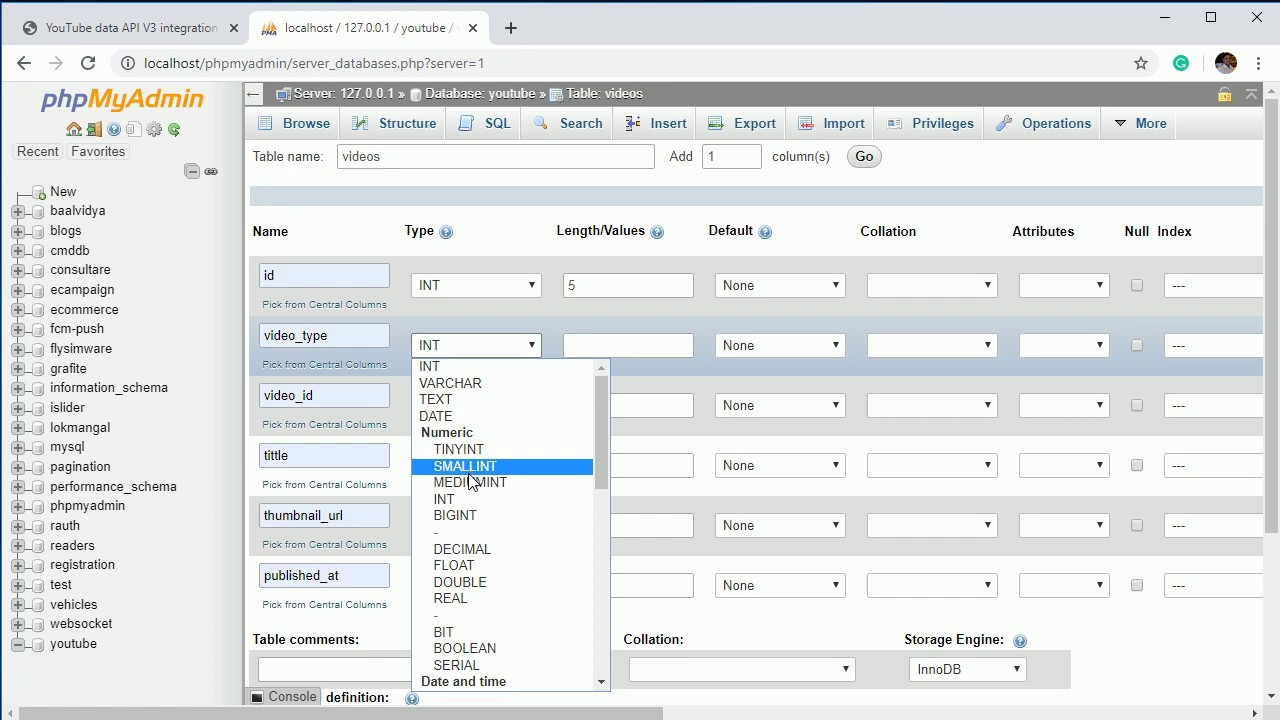Enable Null for video_type column
This screenshot has height=720, width=1280.
click(x=1136, y=345)
